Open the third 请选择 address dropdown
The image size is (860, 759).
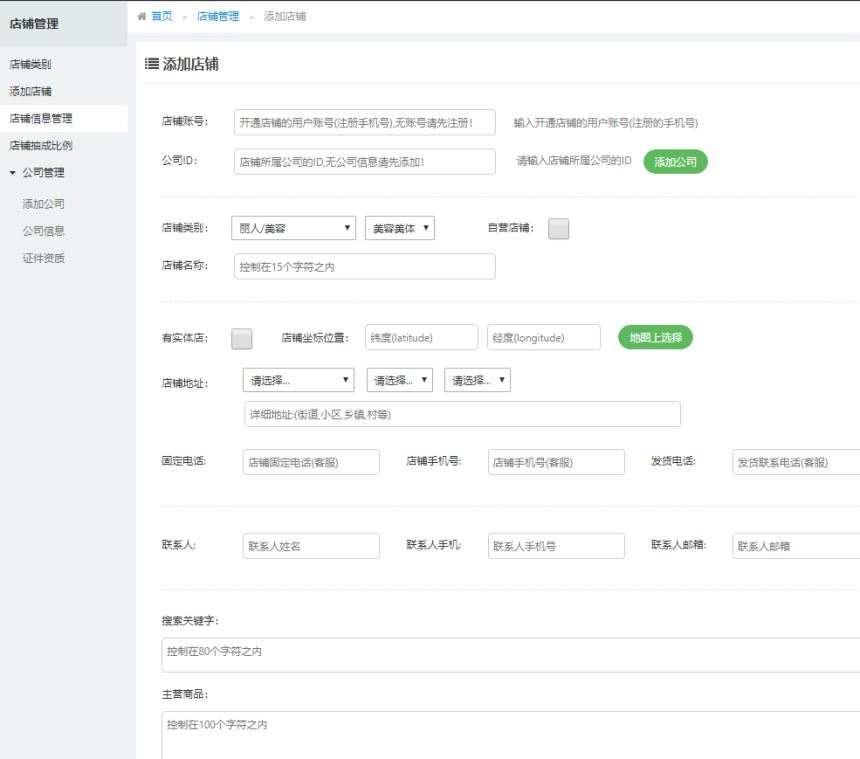point(477,380)
